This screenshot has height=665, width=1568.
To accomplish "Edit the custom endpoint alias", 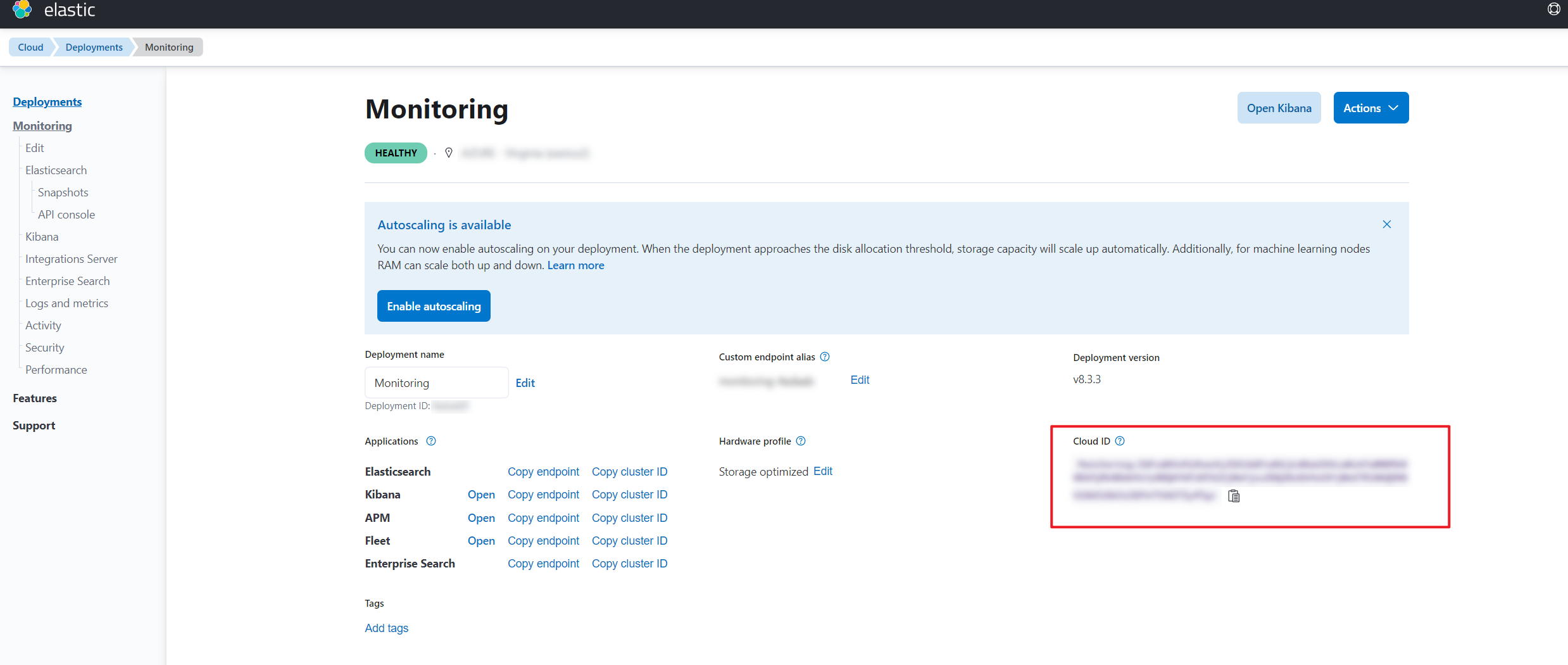I will coord(860,379).
